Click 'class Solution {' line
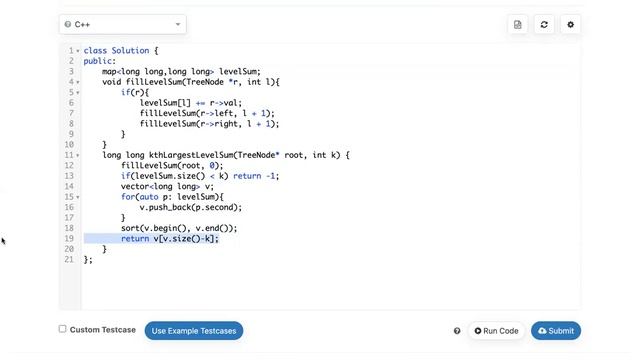 (121, 51)
